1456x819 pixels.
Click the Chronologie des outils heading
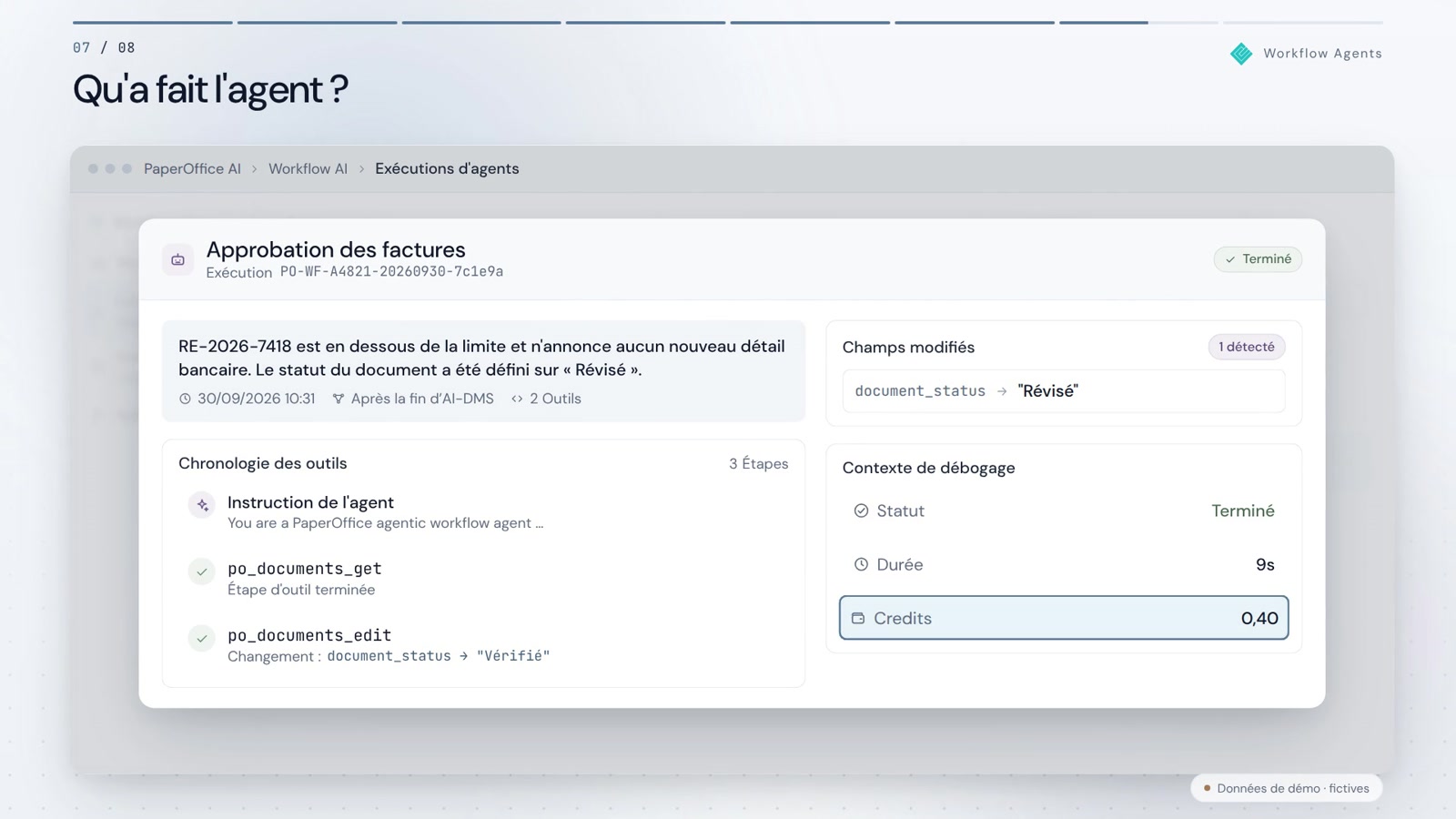263,463
